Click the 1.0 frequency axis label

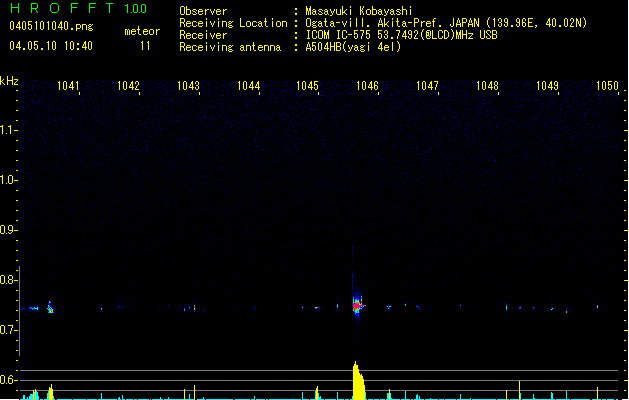[x=9, y=180]
